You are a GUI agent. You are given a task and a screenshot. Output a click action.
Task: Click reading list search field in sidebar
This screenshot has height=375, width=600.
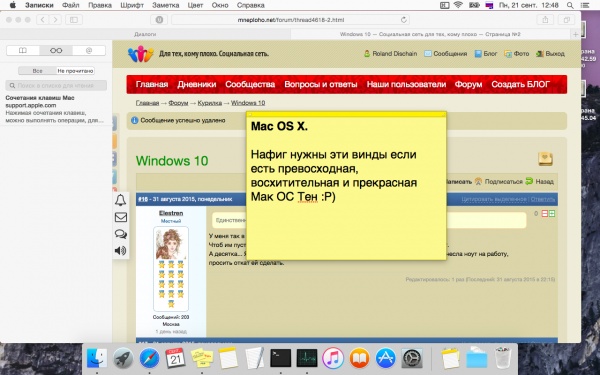tap(56, 86)
